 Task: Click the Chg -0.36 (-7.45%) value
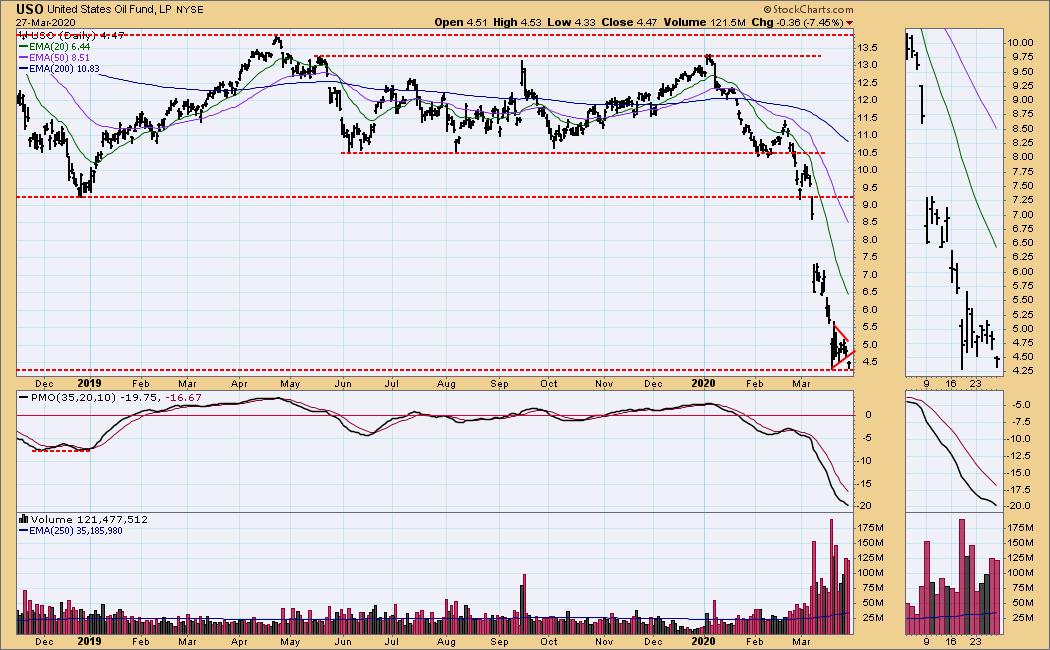(798, 22)
